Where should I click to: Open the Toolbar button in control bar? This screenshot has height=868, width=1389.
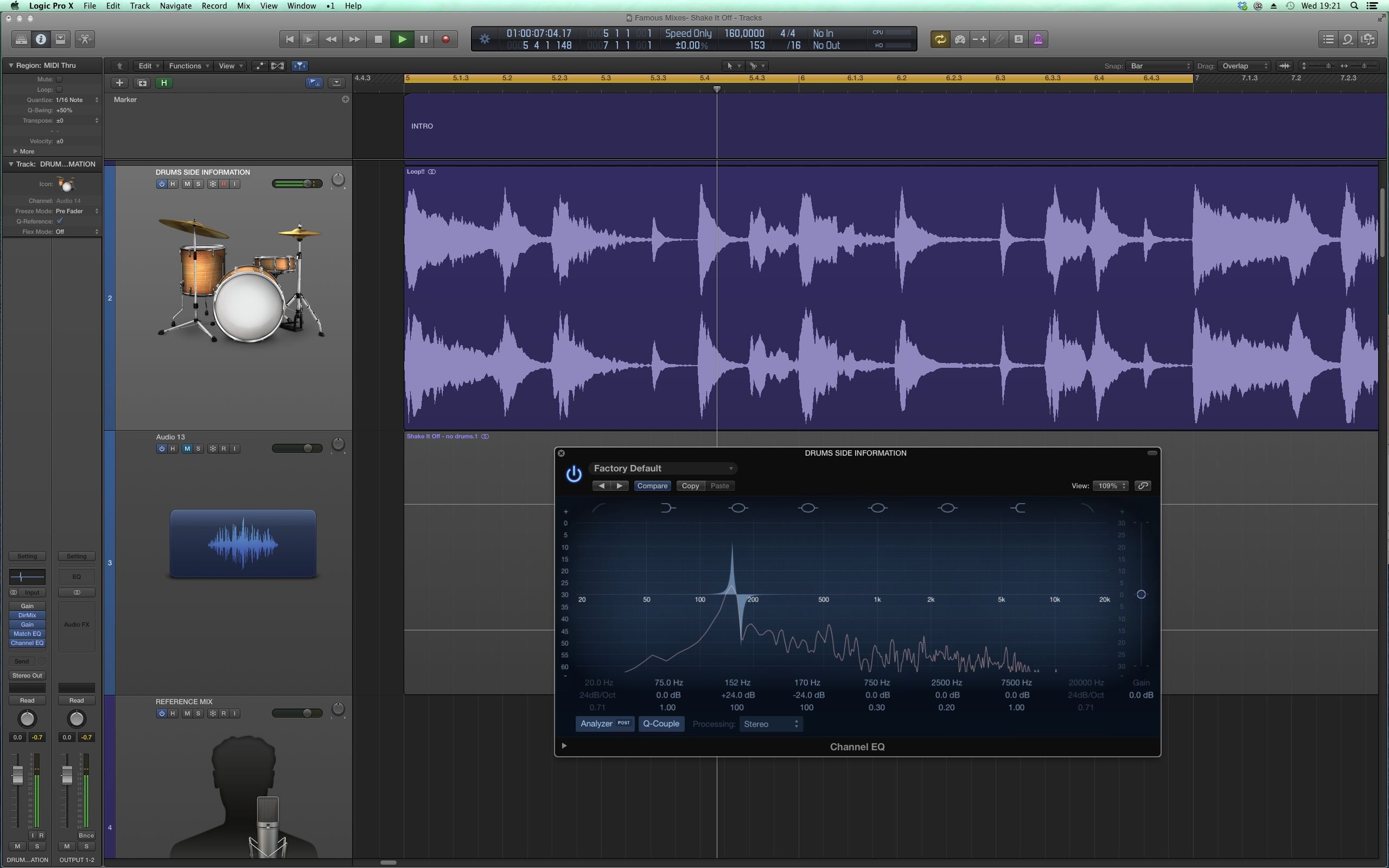[60, 39]
